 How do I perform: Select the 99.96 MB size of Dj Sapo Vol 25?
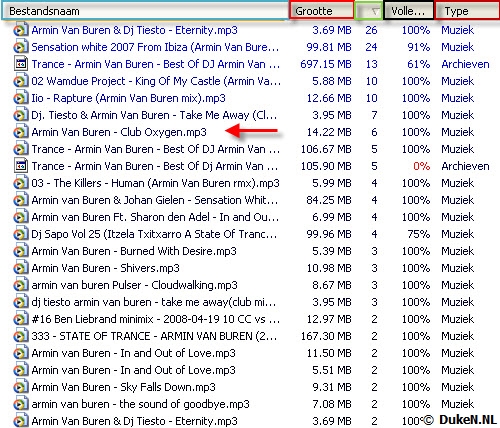point(329,234)
